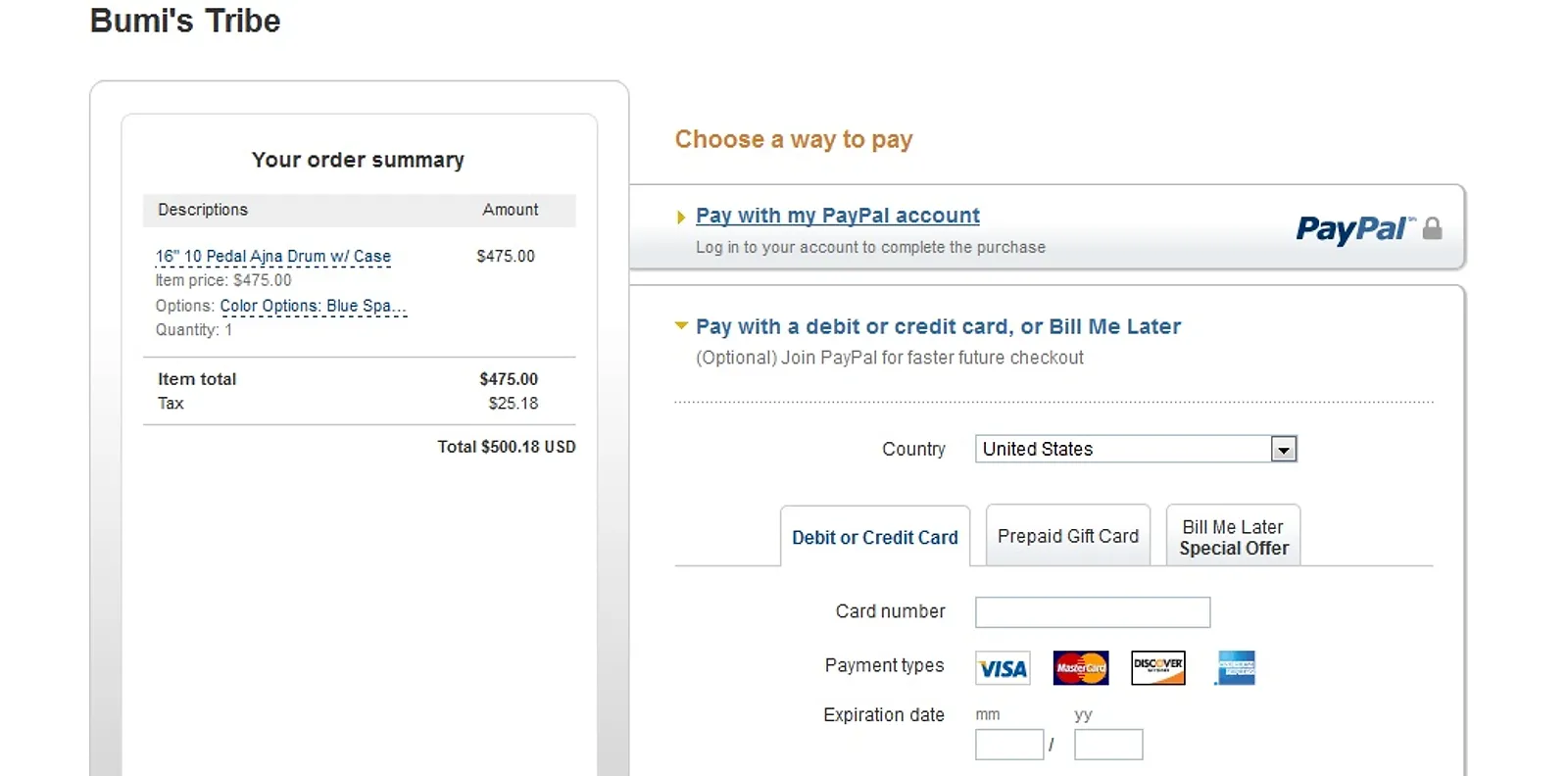Switch to Prepaid Gift Card tab
Screen dimensions: 1568x776
click(x=1068, y=535)
